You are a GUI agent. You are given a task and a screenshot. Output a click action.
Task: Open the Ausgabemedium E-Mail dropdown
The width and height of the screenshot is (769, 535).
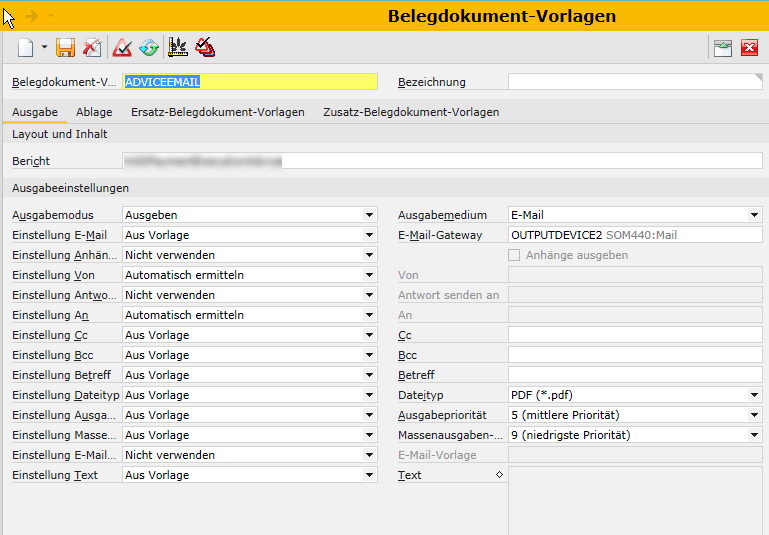pyautogui.click(x=755, y=215)
